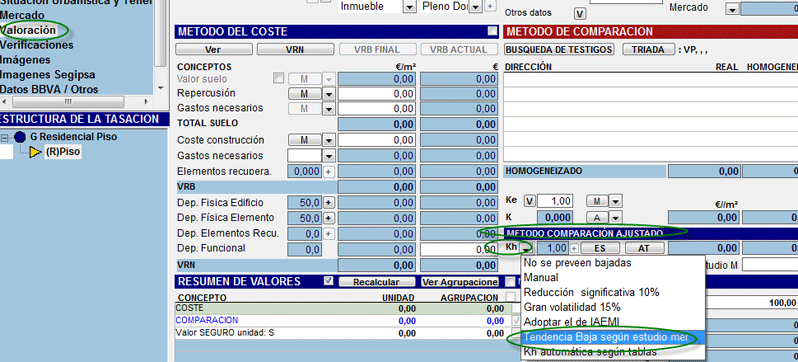
Task: Click the Repercusión €/m² input field
Action: tap(377, 94)
